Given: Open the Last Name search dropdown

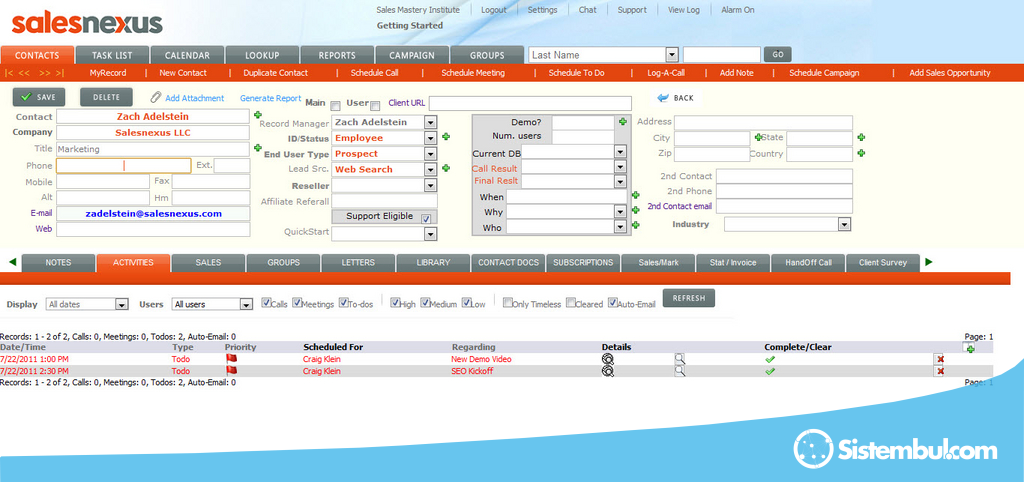Looking at the screenshot, I should click(672, 55).
